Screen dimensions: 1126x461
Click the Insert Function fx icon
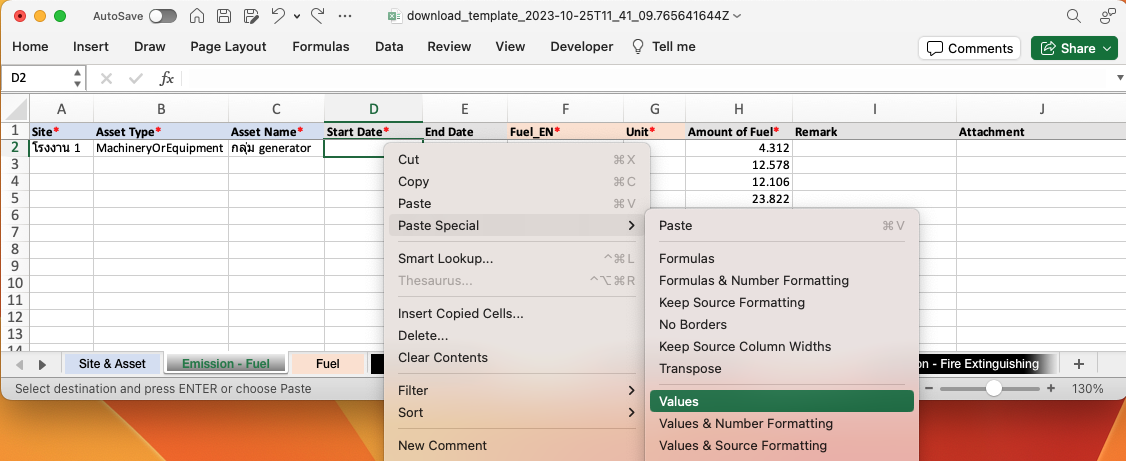(x=167, y=78)
